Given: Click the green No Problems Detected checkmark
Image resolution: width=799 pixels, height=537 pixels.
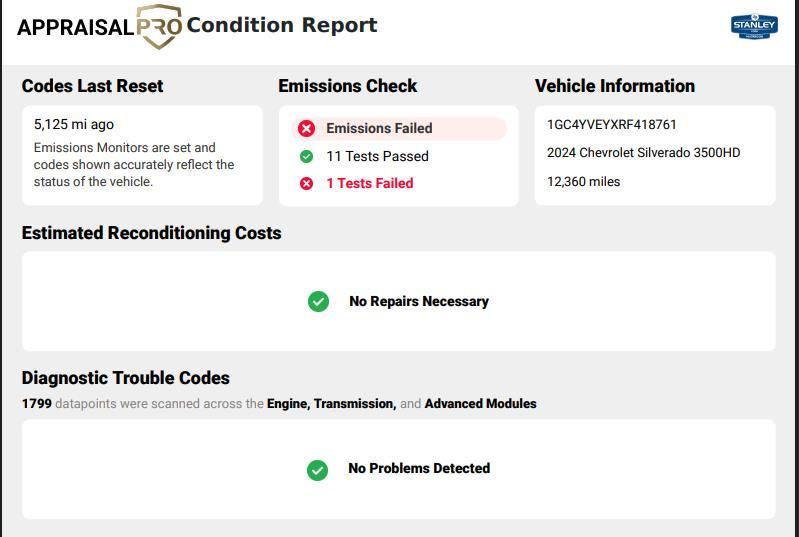Looking at the screenshot, I should (317, 469).
